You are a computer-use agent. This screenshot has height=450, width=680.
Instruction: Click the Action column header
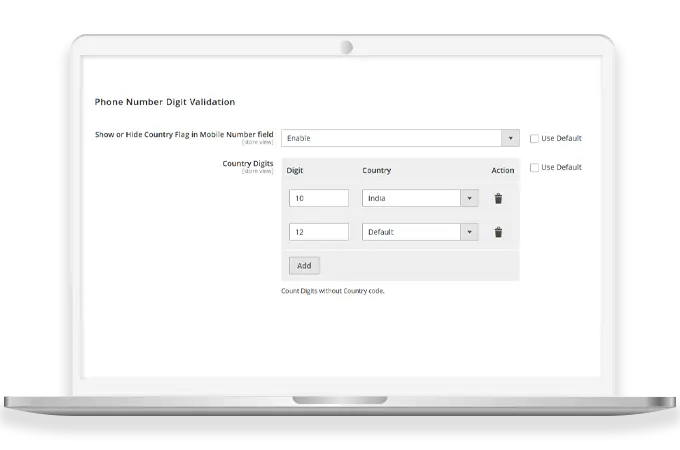[502, 170]
